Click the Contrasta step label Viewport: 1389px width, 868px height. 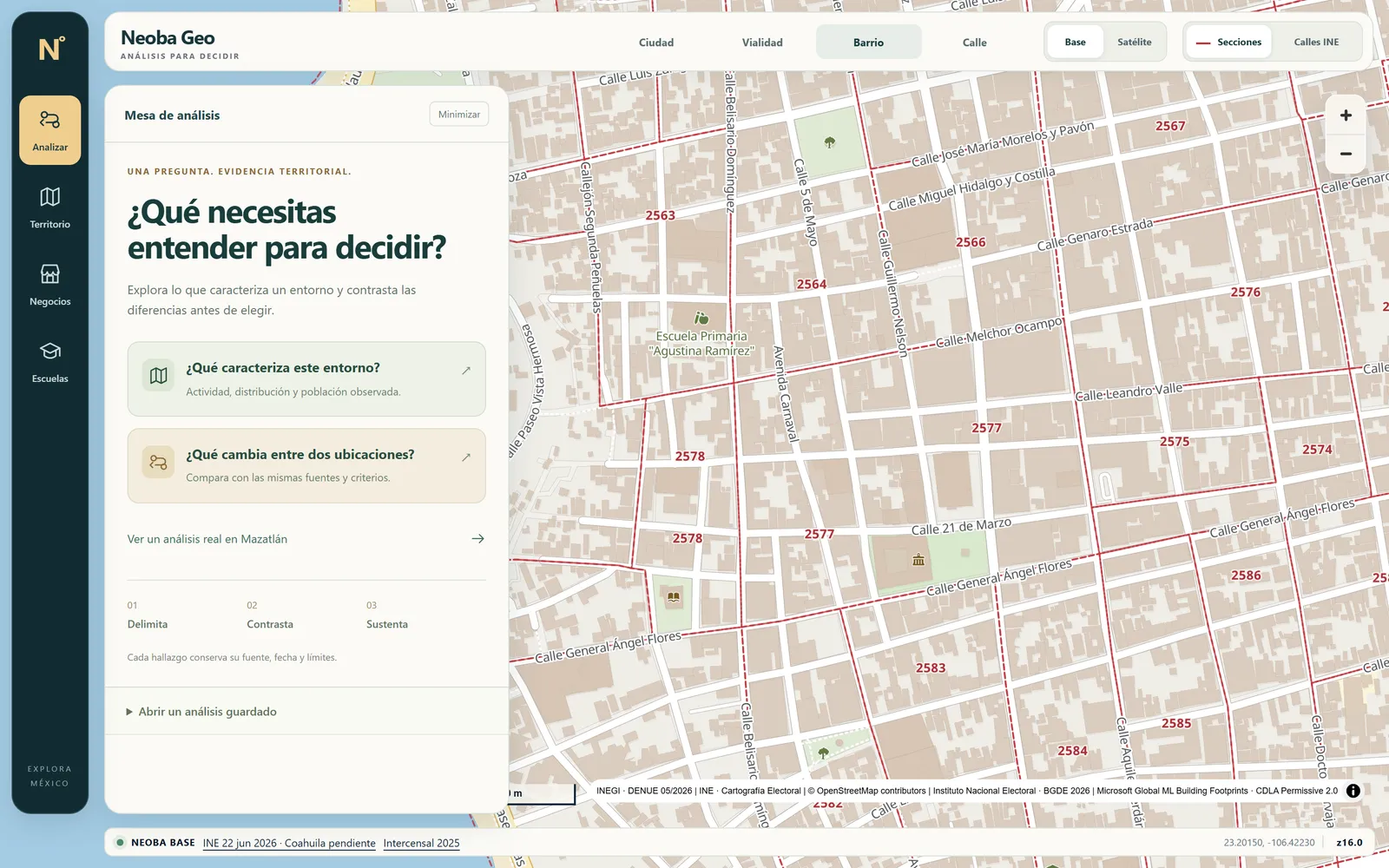point(270,624)
